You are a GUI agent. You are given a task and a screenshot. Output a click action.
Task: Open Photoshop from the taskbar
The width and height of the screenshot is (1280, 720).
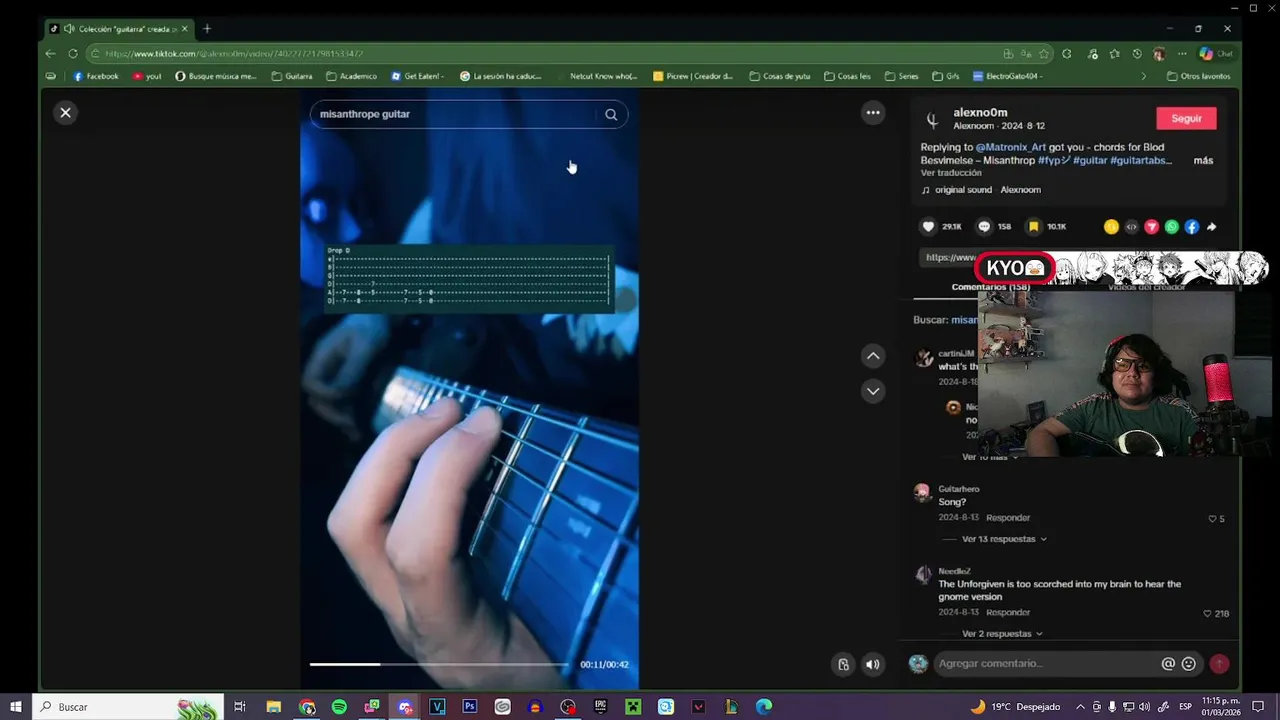coord(470,707)
